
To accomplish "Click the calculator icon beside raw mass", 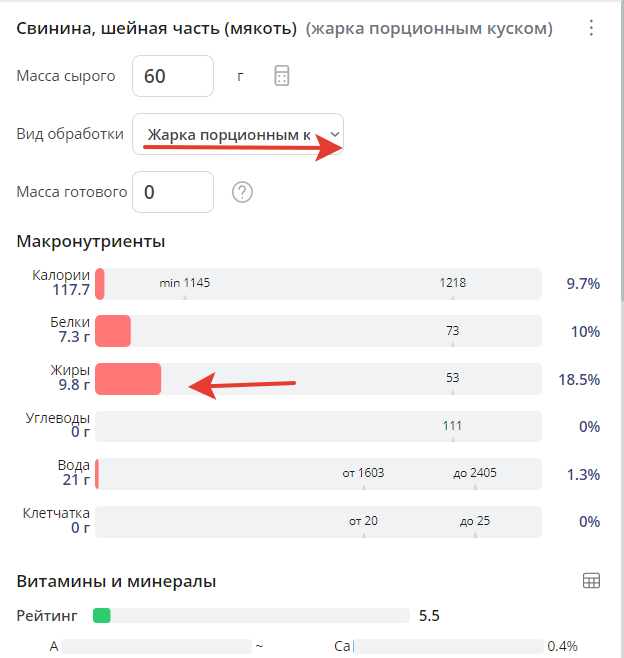I will 282,76.
